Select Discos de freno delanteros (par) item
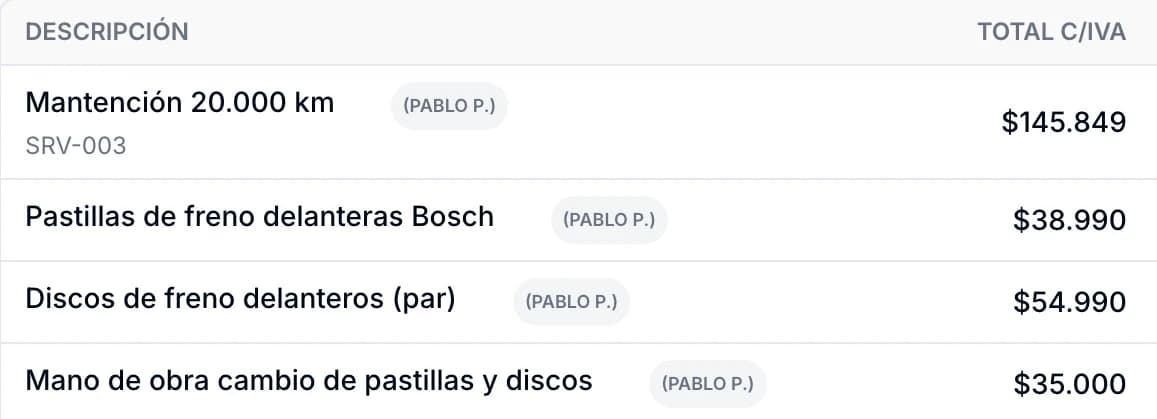The height and width of the screenshot is (419, 1157). (241, 299)
